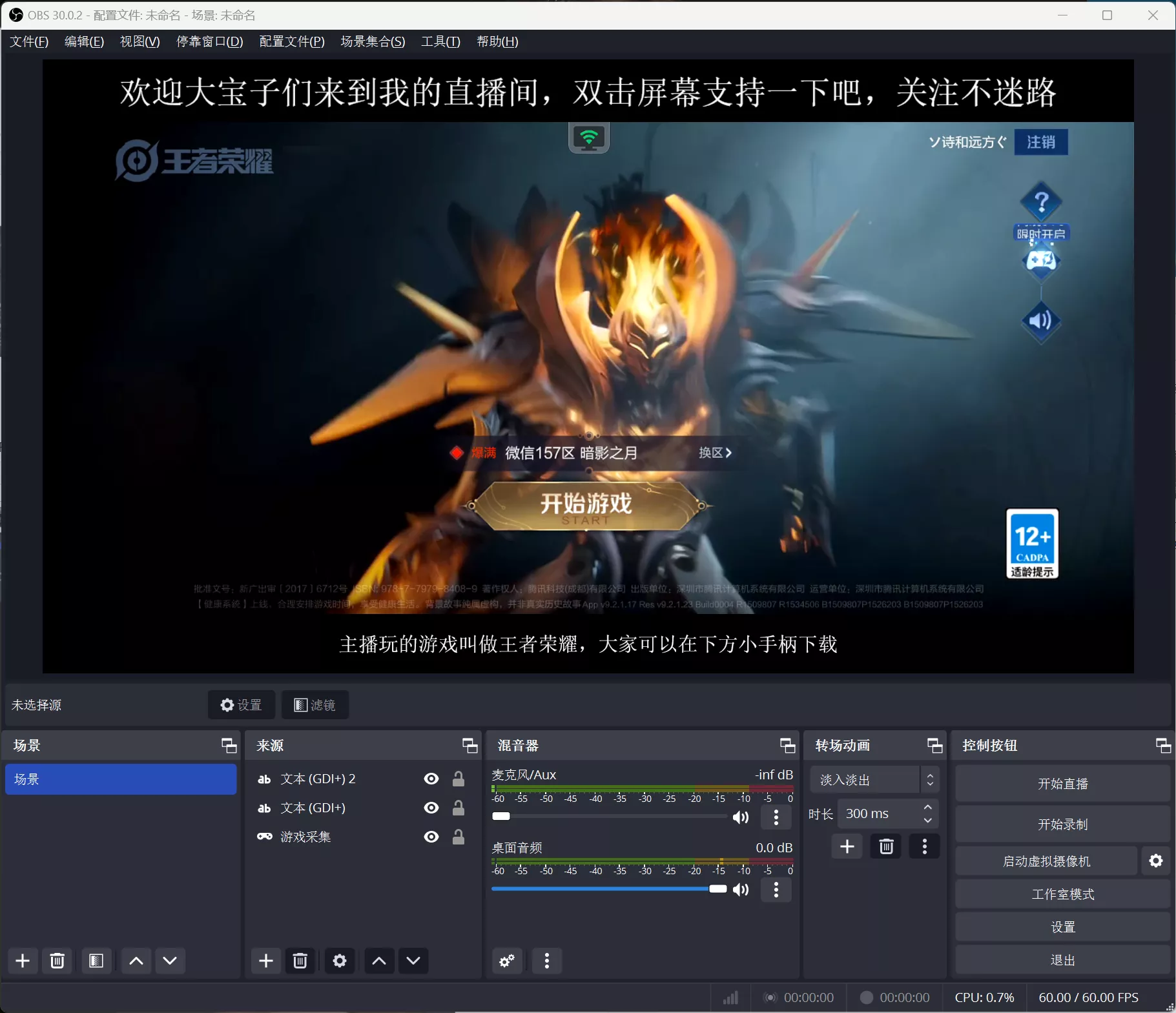
Task: Expand the 淡入淡出 transition dropdown
Action: (930, 780)
